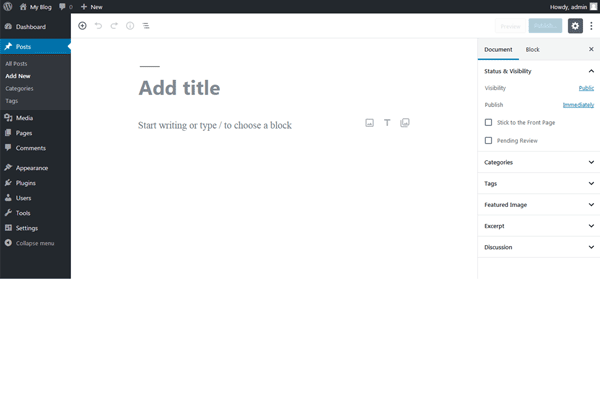Collapse the Status & Visibility panel

[x=591, y=71]
